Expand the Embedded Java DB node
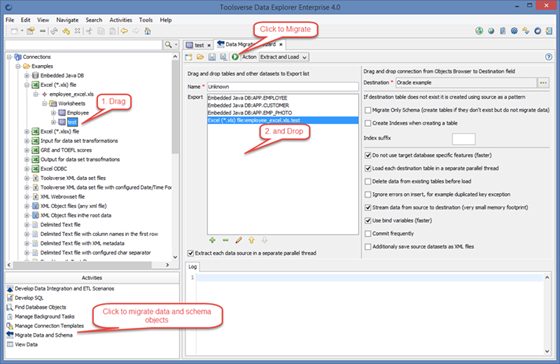 pos(27,75)
